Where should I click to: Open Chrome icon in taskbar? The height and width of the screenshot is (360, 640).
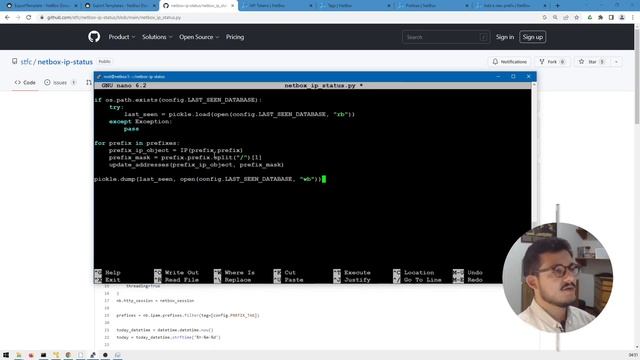point(68,355)
